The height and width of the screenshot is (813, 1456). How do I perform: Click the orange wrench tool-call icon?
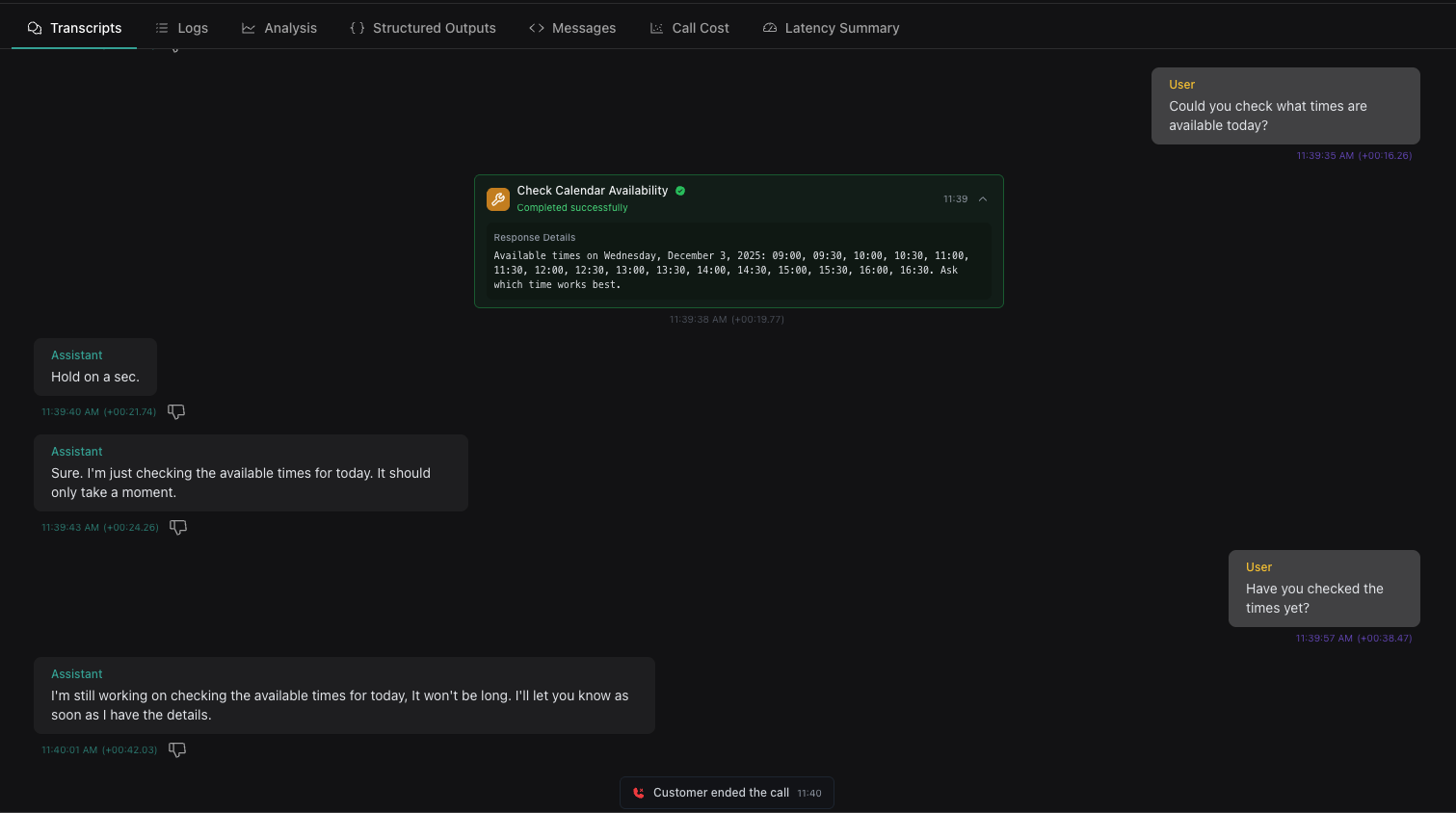point(498,198)
